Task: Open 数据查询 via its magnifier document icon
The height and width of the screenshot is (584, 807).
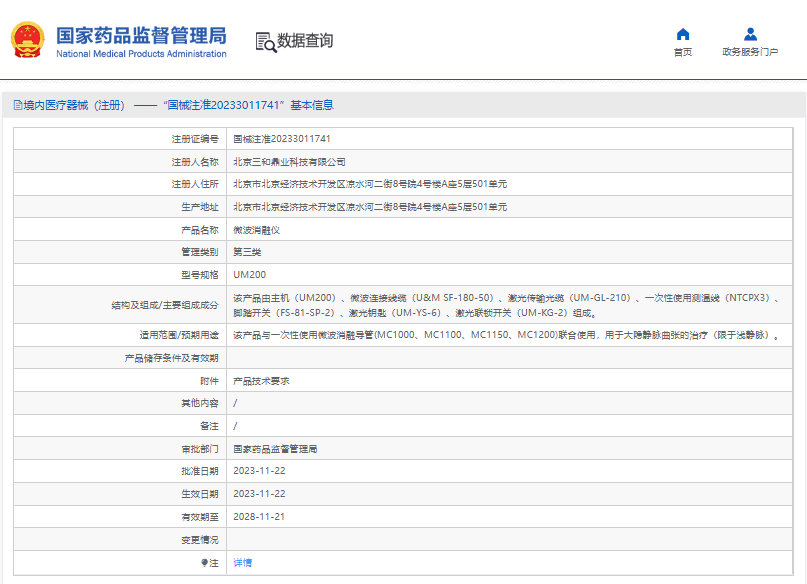Action: coord(266,42)
